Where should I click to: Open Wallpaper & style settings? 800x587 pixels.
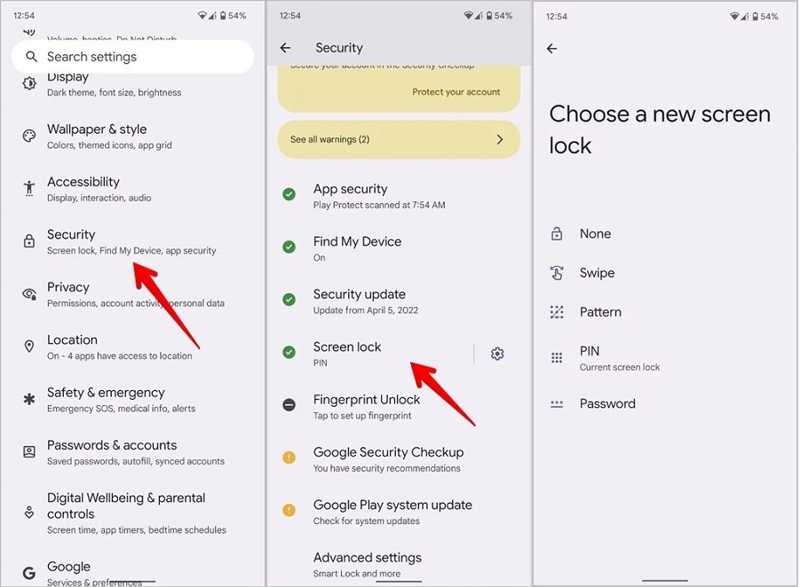tap(133, 136)
